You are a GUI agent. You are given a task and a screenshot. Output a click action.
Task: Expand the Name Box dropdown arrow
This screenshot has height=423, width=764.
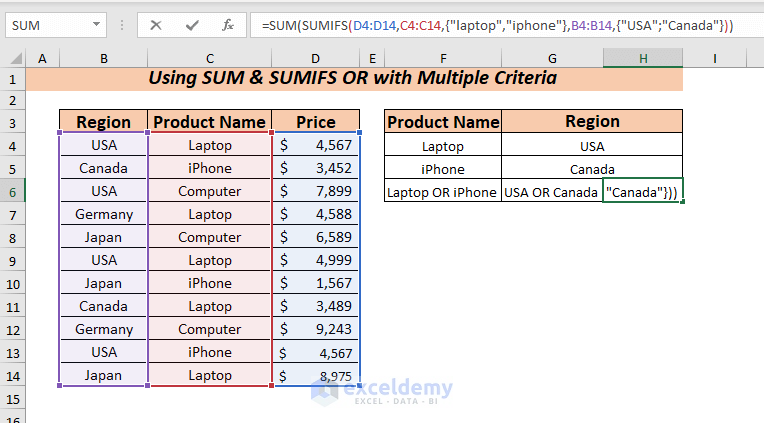click(96, 25)
